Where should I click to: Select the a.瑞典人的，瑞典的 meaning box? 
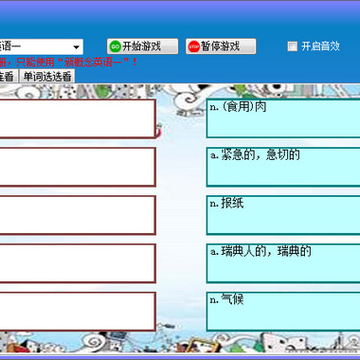coord(283,263)
